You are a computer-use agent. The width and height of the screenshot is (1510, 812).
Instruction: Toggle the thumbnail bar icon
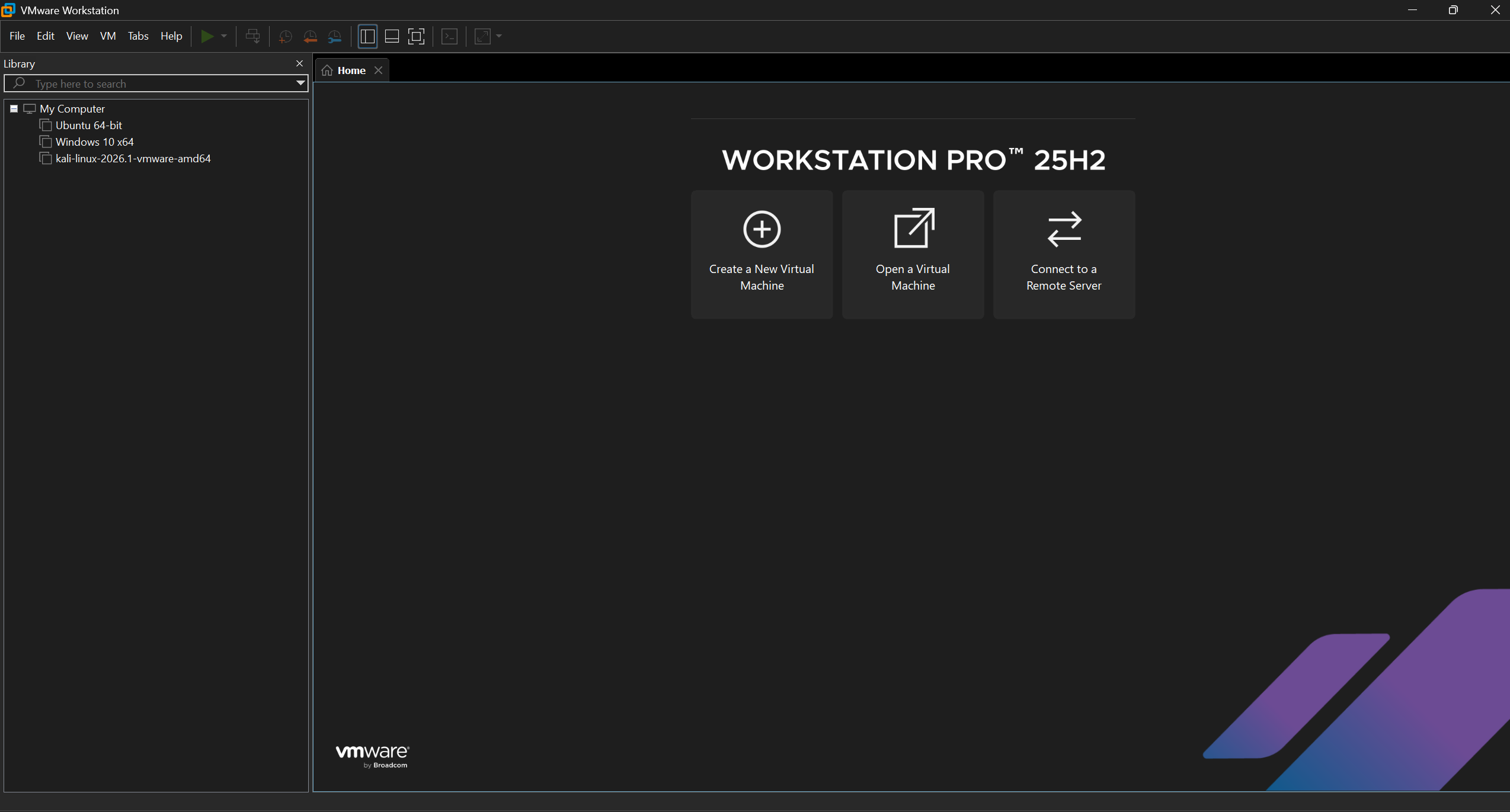coord(392,36)
